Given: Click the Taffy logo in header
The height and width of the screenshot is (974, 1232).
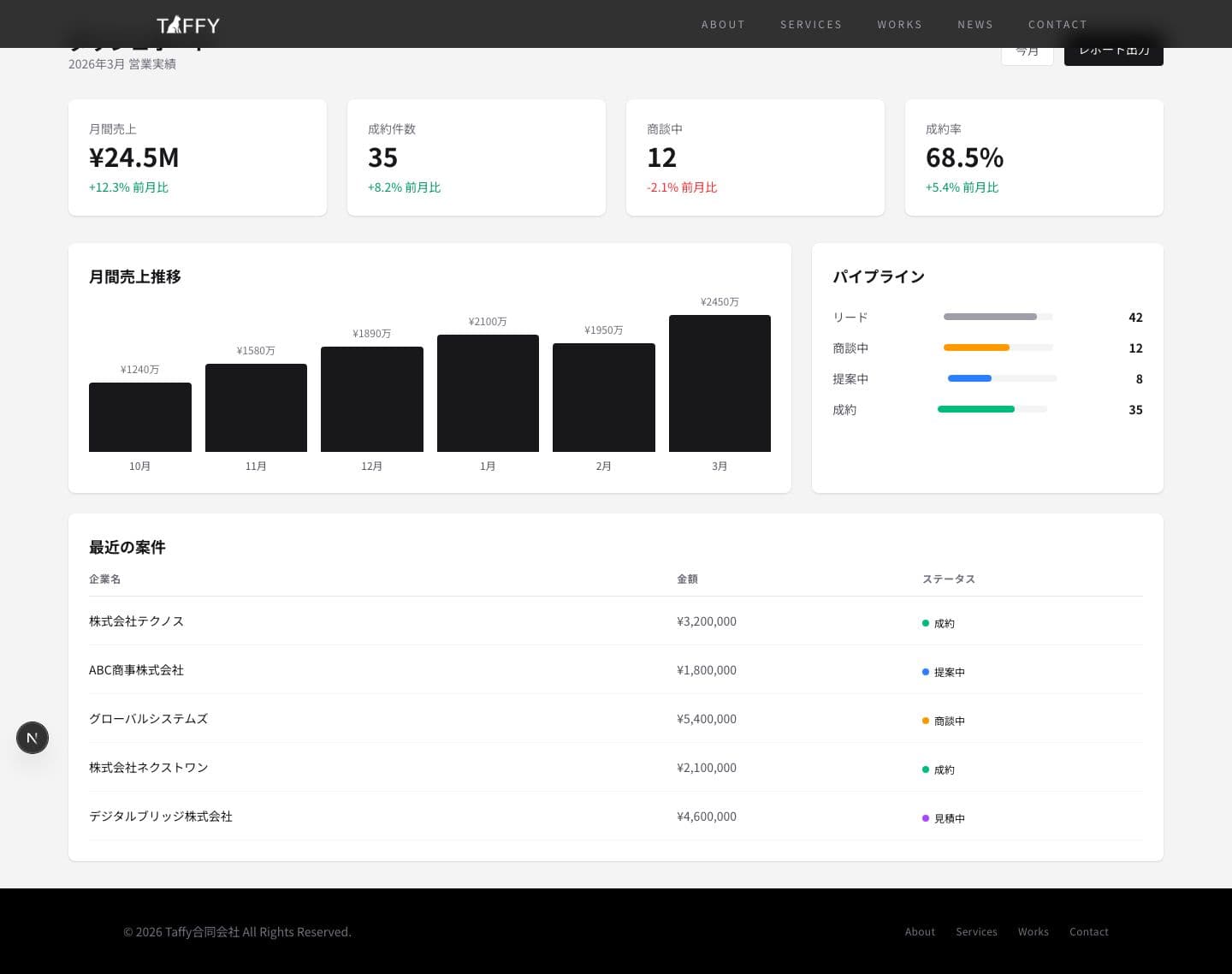Looking at the screenshot, I should coord(188,25).
